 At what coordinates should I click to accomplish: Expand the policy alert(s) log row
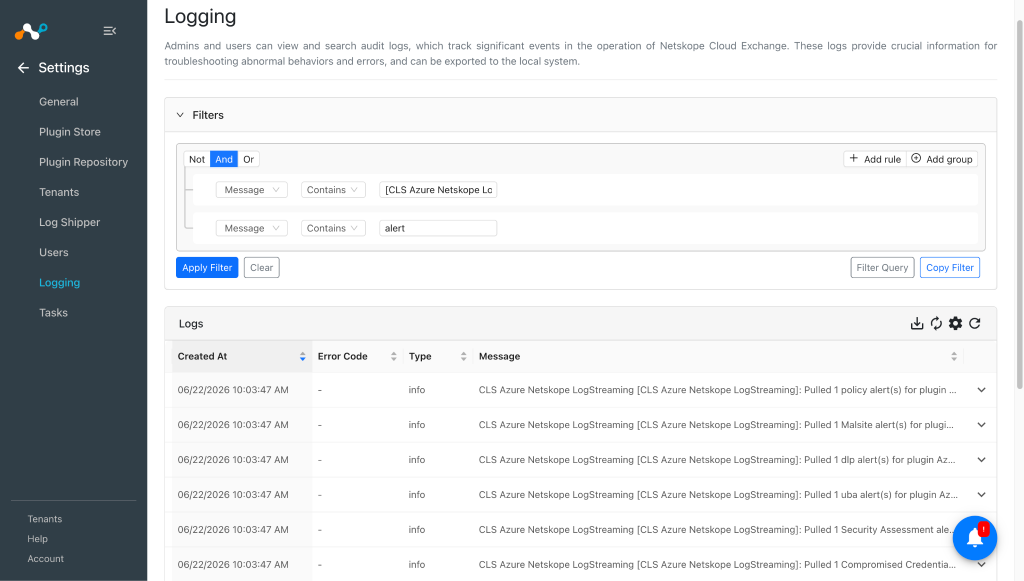pyautogui.click(x=982, y=390)
